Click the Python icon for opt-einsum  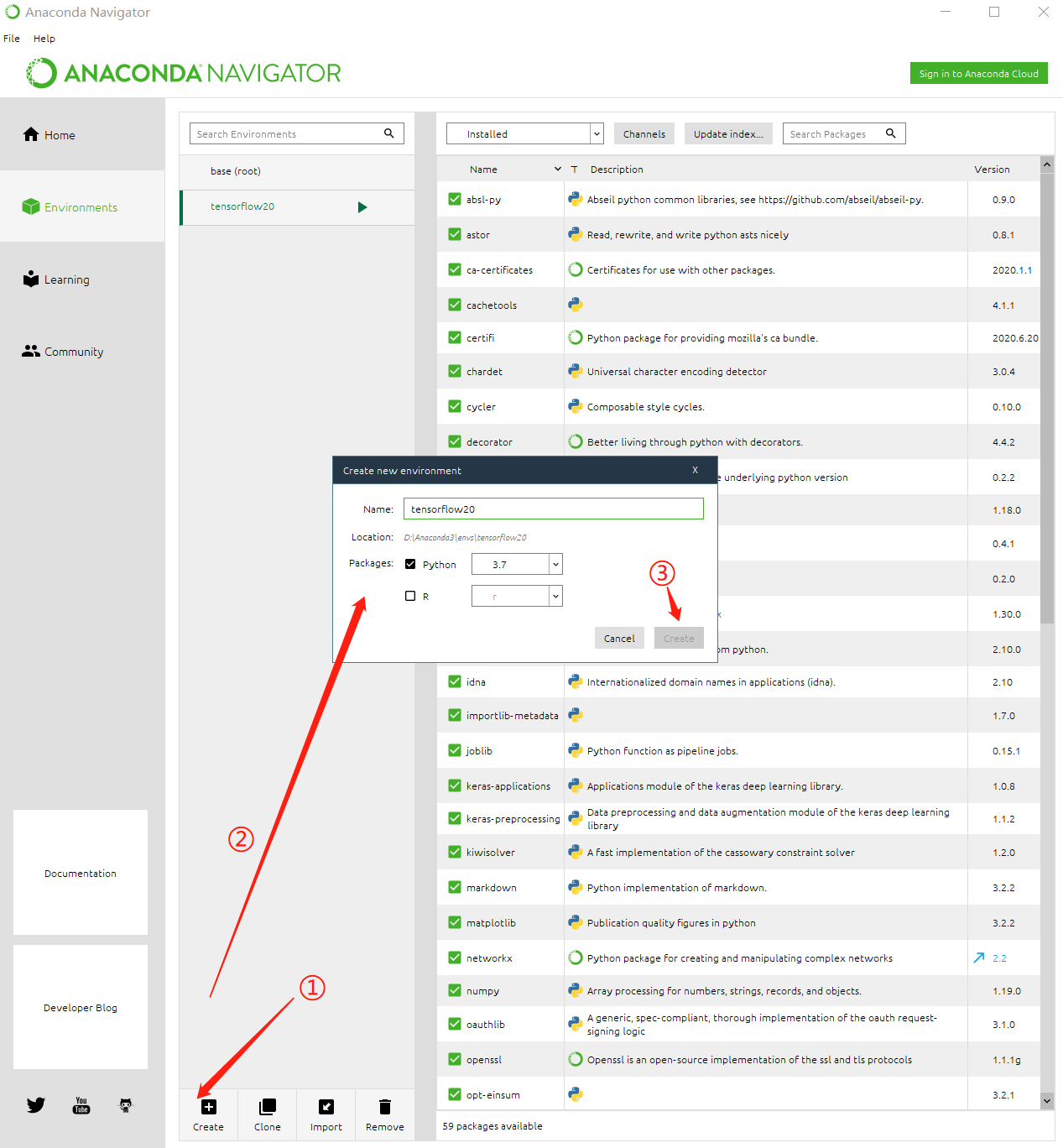576,1094
